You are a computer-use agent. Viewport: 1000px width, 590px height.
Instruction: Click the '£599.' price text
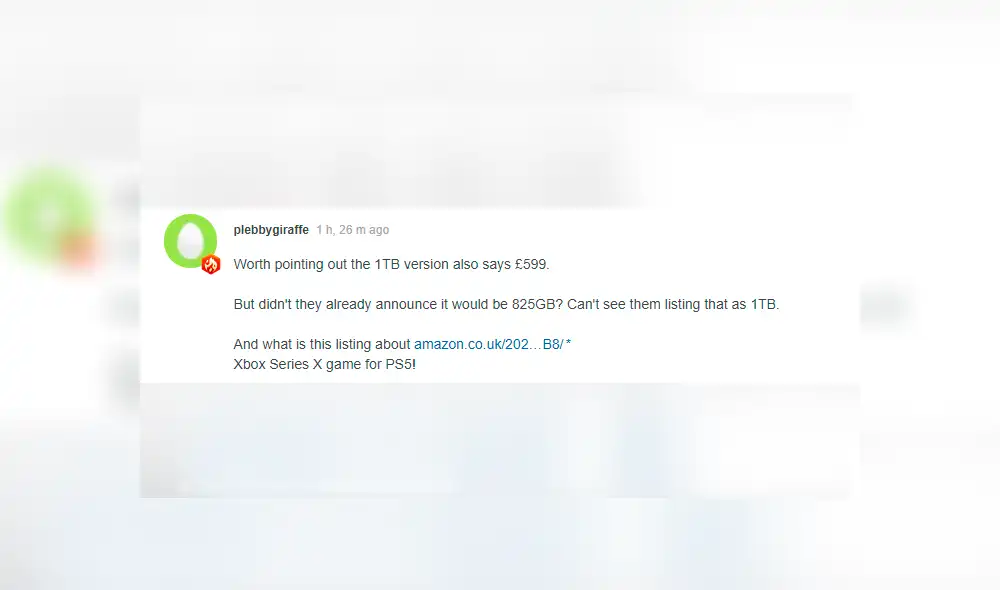point(532,264)
